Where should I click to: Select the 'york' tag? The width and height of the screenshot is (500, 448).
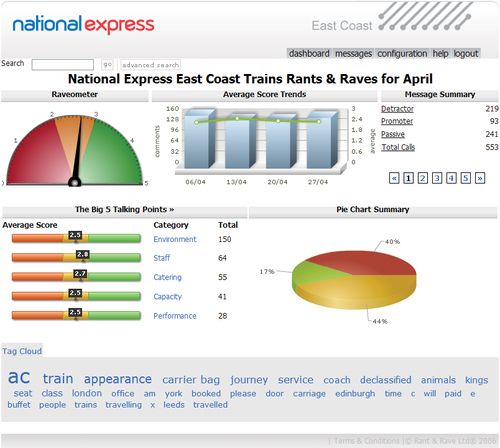coord(174,394)
